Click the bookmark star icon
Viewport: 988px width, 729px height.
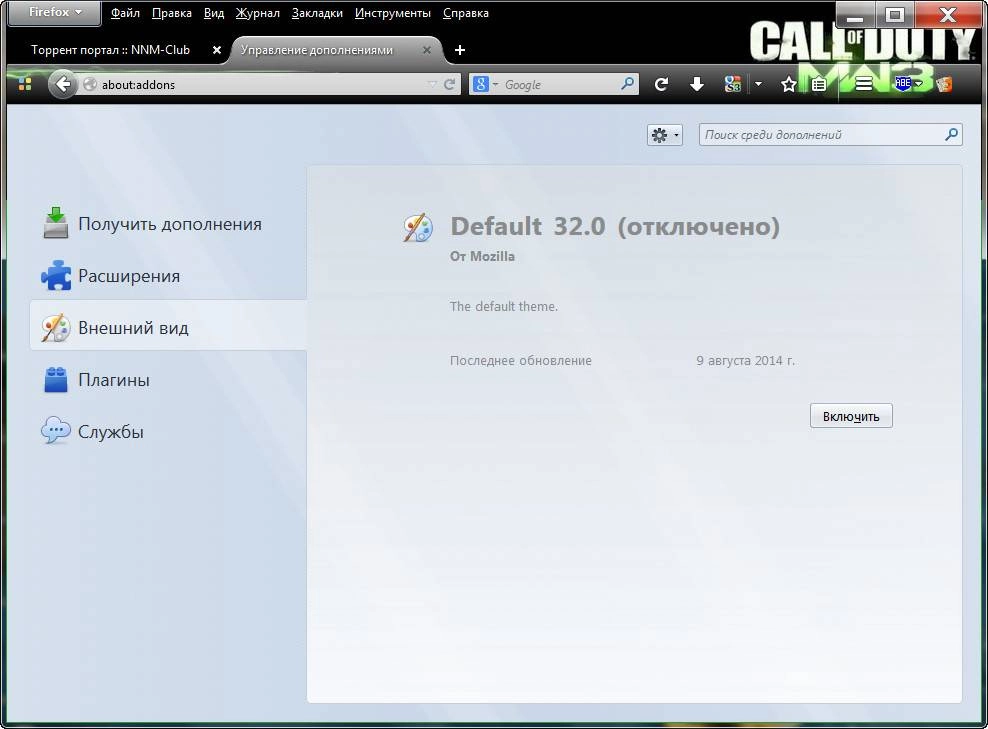(x=788, y=84)
